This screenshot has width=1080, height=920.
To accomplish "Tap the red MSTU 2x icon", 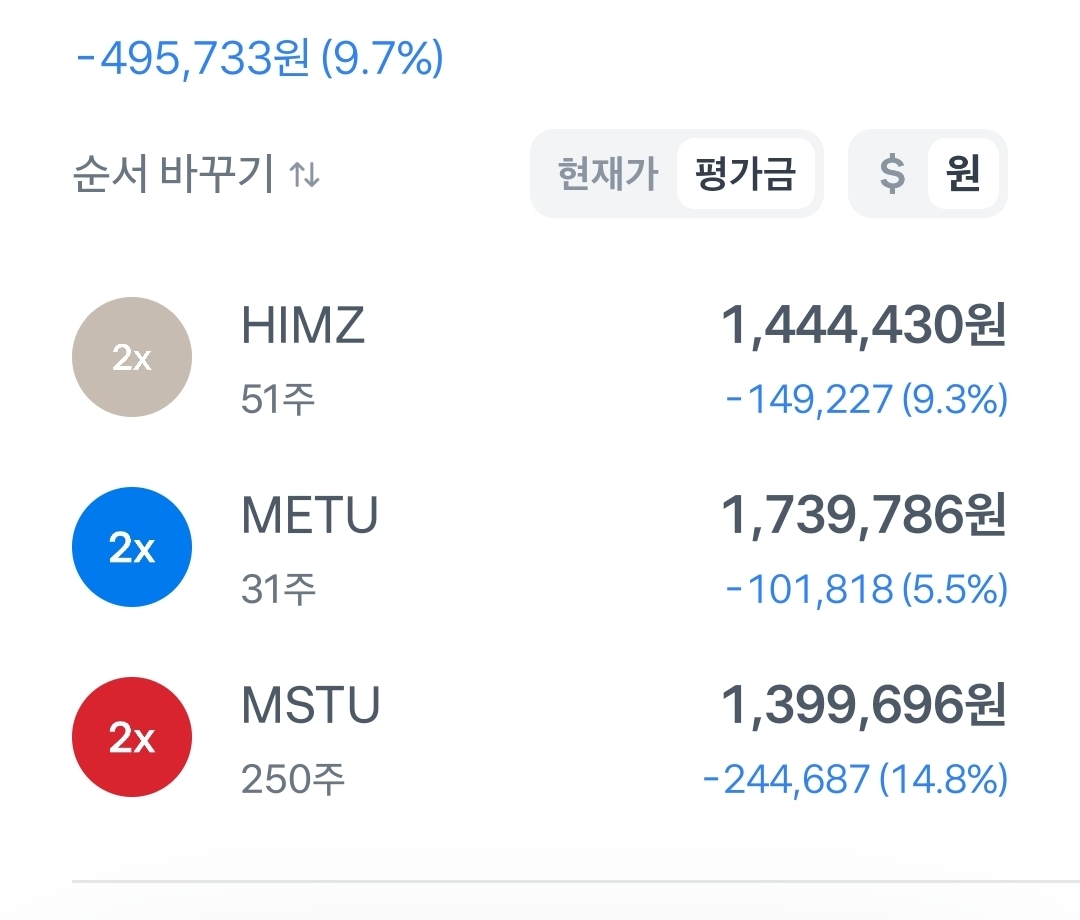I will pos(132,737).
